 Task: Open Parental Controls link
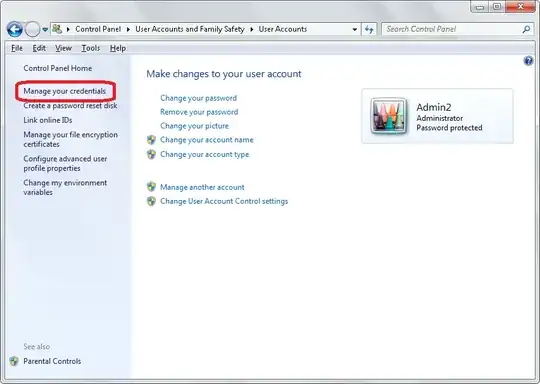[x=52, y=361]
